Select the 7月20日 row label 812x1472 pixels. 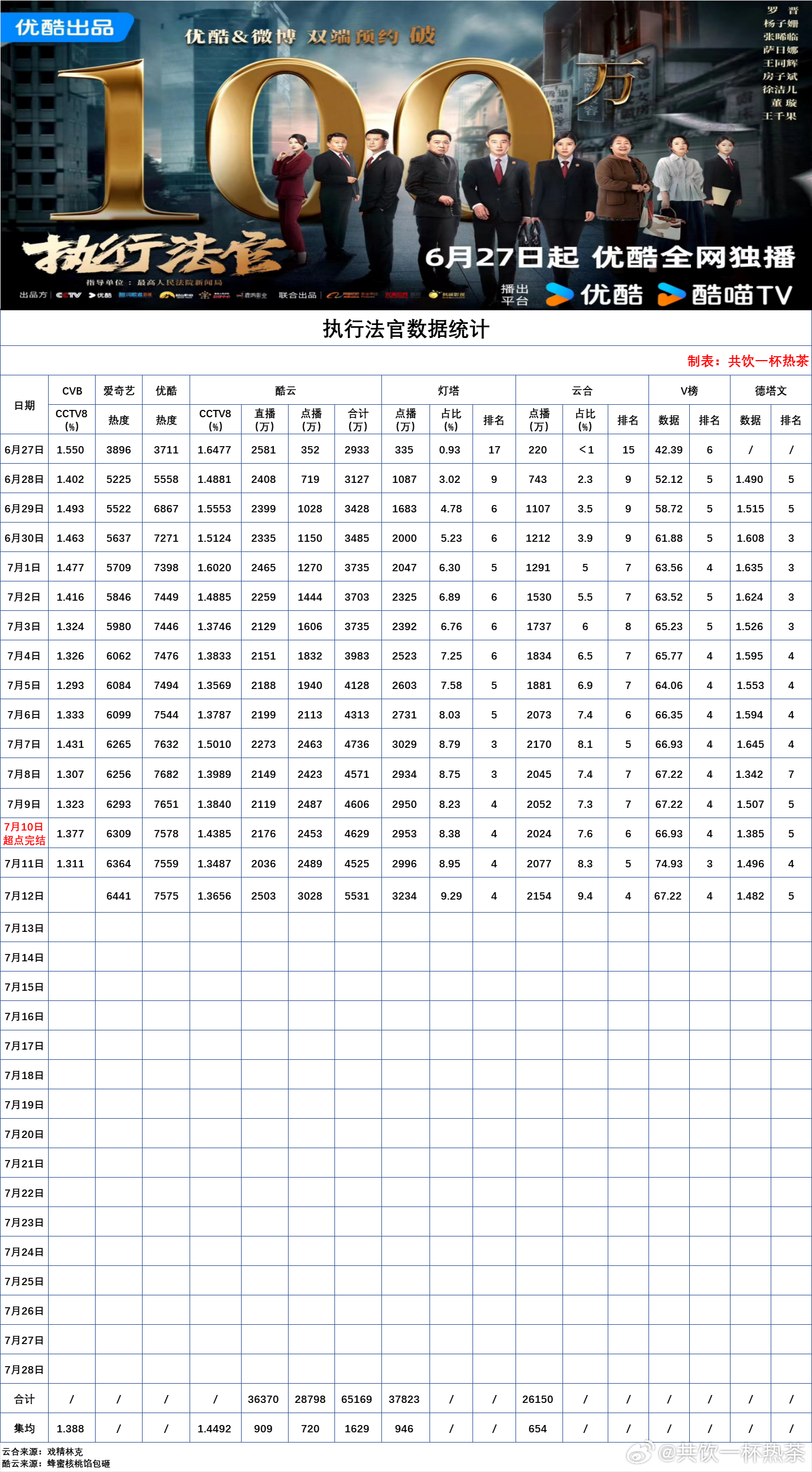pyautogui.click(x=24, y=1134)
